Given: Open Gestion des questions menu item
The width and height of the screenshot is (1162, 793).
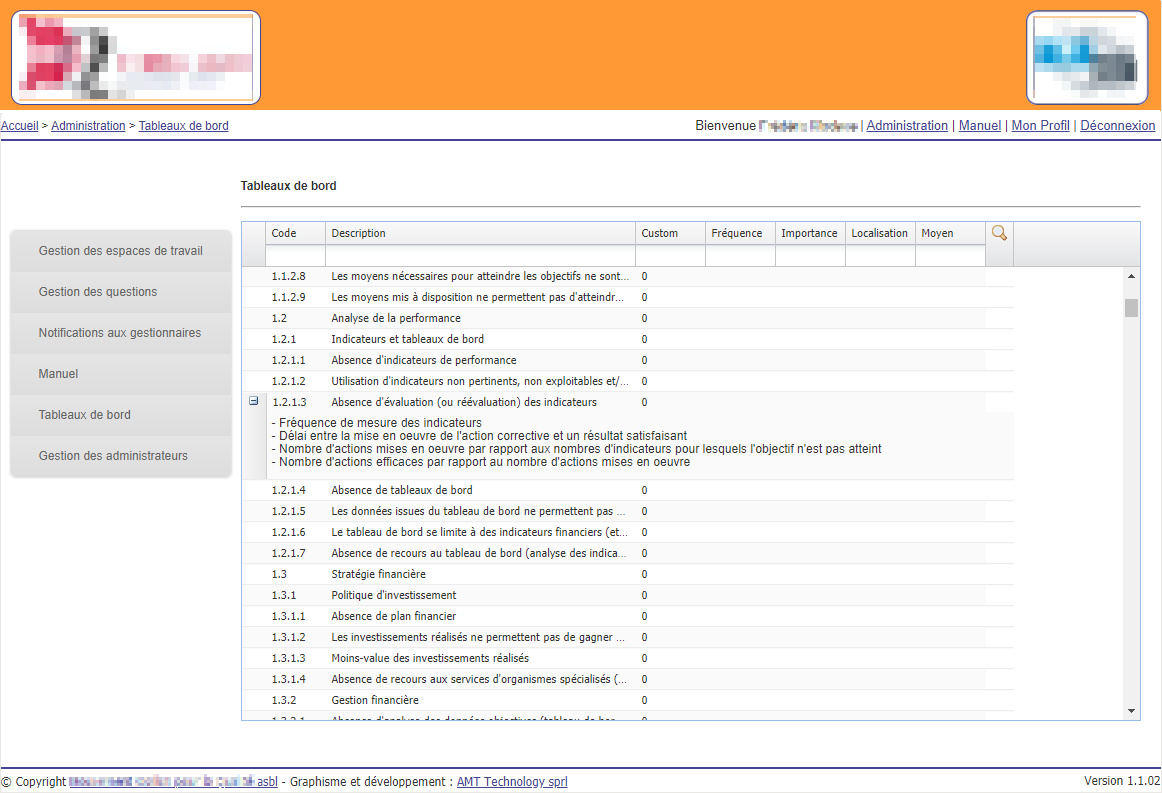Looking at the screenshot, I should [98, 292].
